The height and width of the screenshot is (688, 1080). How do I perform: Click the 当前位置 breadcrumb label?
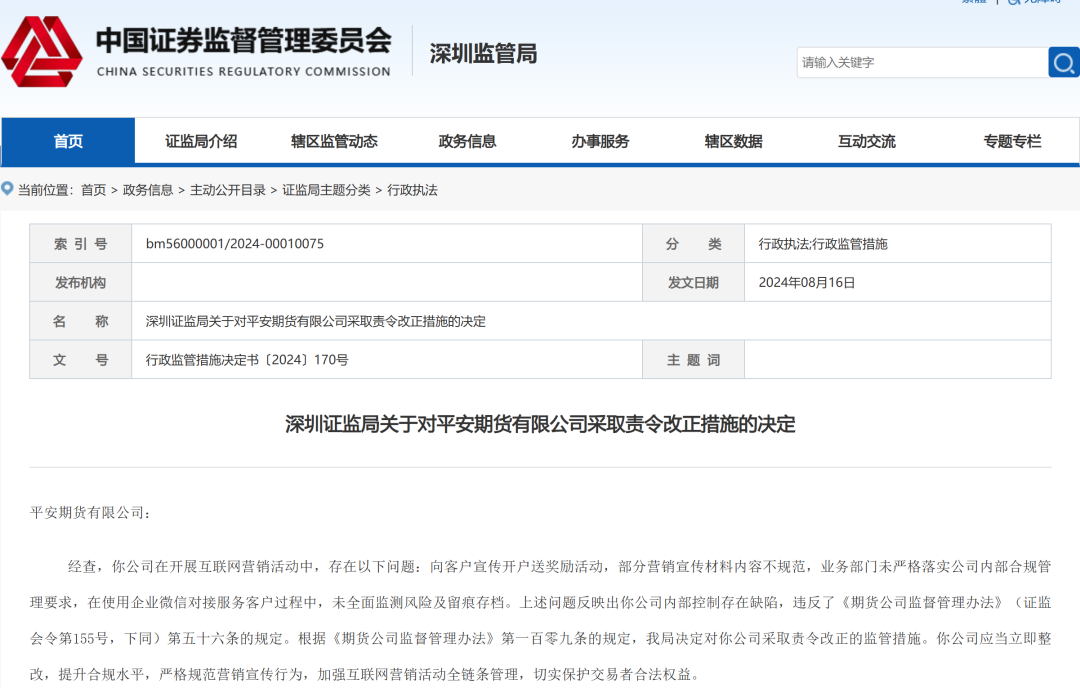pyautogui.click(x=45, y=190)
